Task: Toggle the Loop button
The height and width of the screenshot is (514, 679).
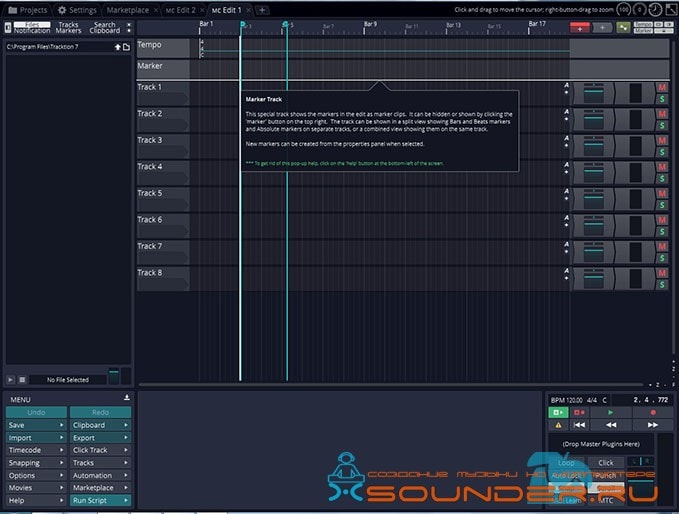Action: pyautogui.click(x=566, y=463)
